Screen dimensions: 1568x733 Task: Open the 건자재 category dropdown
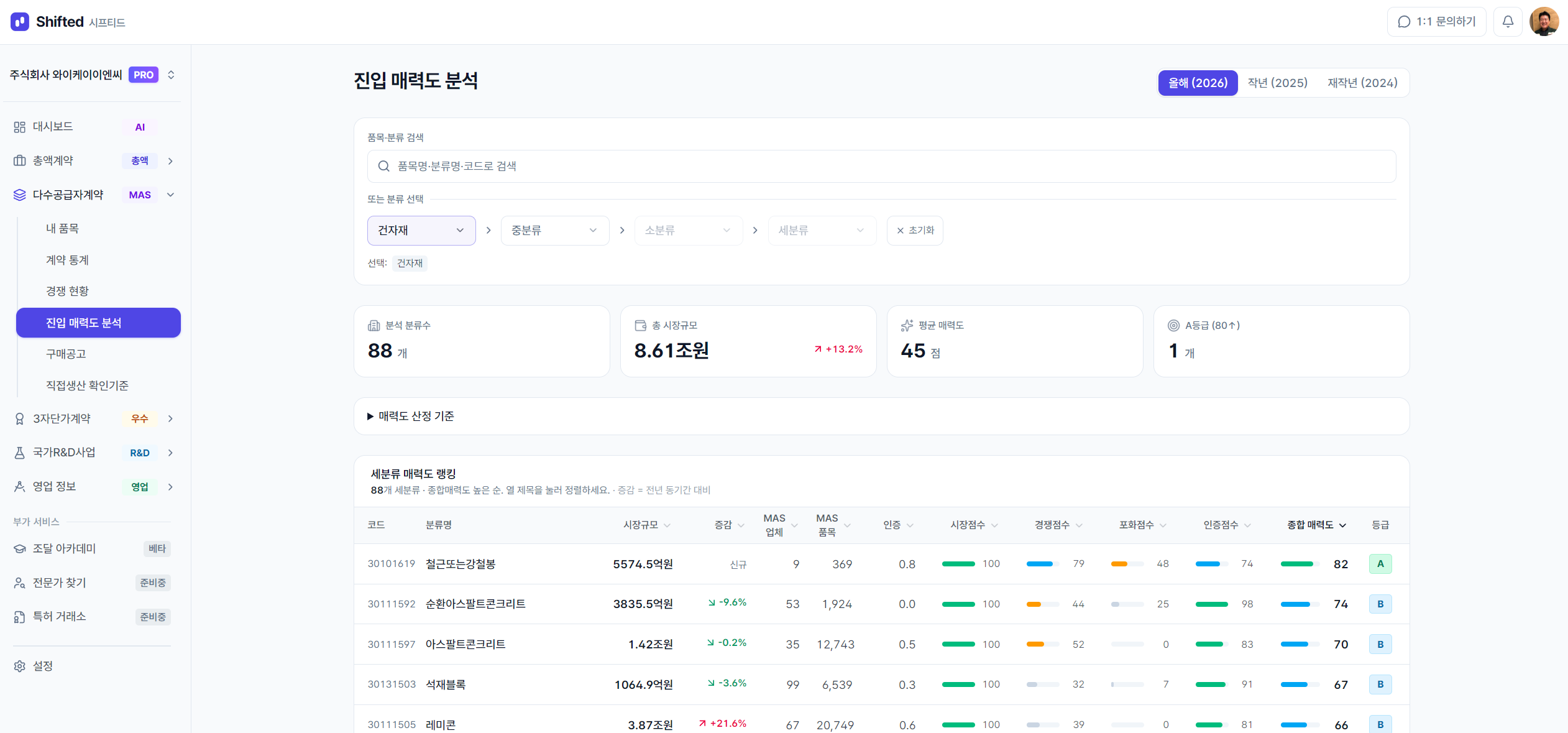[421, 231]
